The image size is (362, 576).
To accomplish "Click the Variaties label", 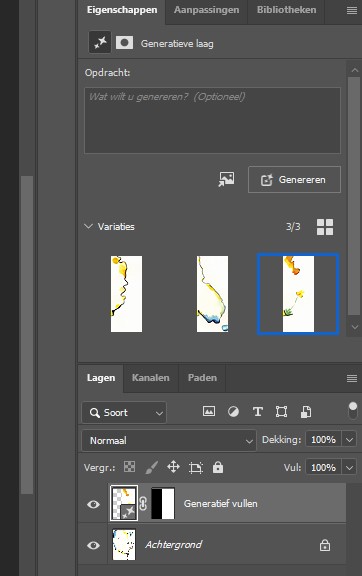I will coord(116,227).
